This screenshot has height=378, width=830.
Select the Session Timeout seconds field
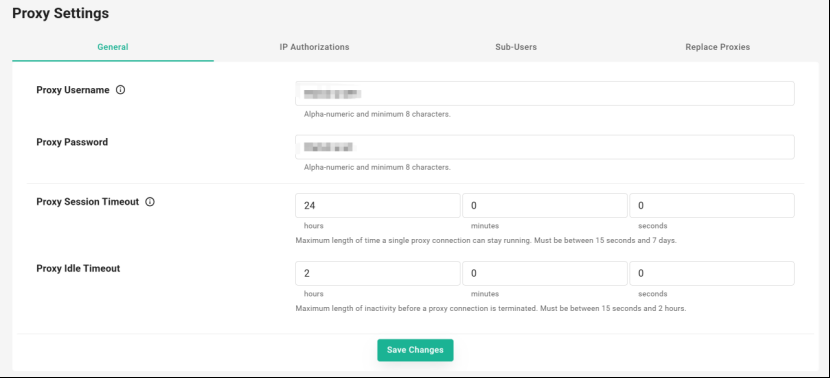coord(712,205)
